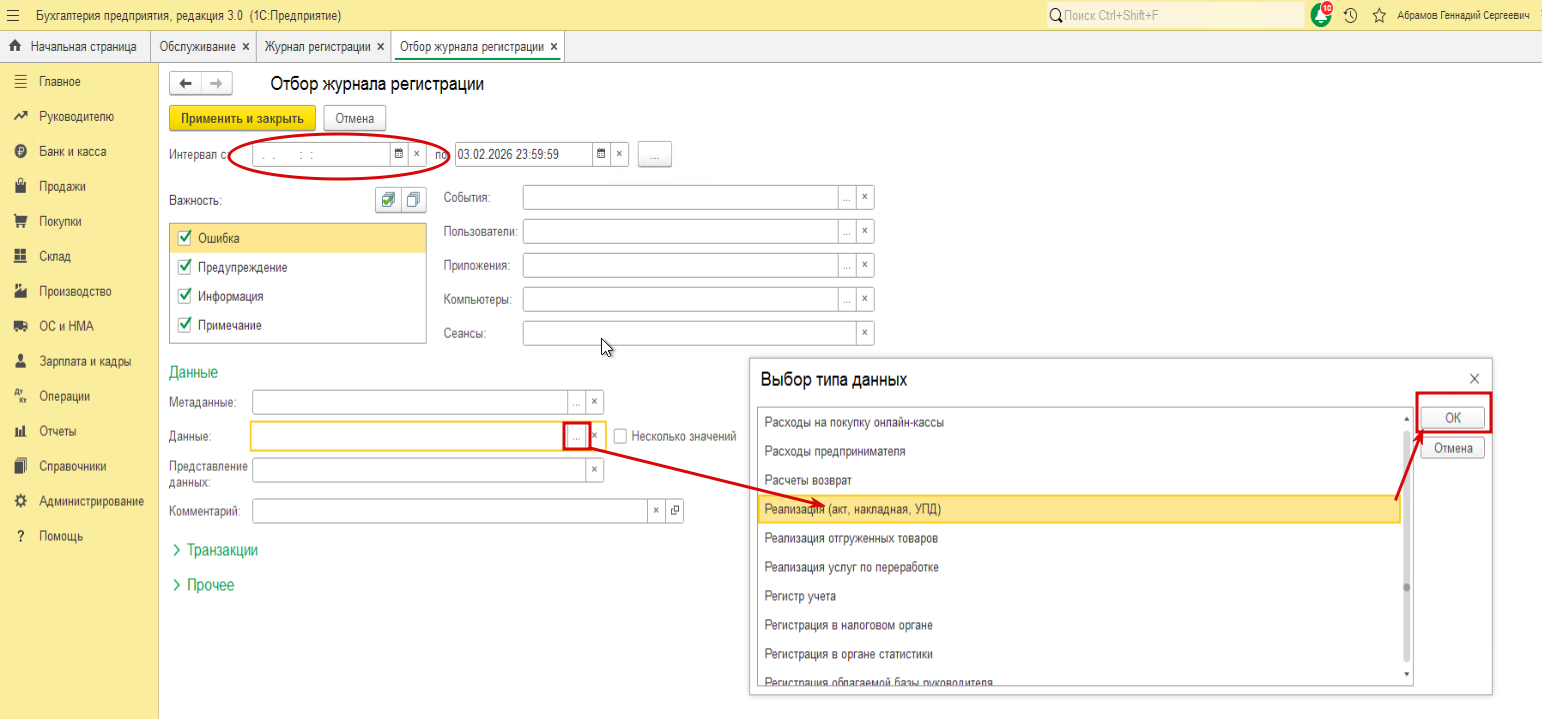1542x719 pixels.
Task: Click the back navigation arrow
Action: pyautogui.click(x=186, y=84)
